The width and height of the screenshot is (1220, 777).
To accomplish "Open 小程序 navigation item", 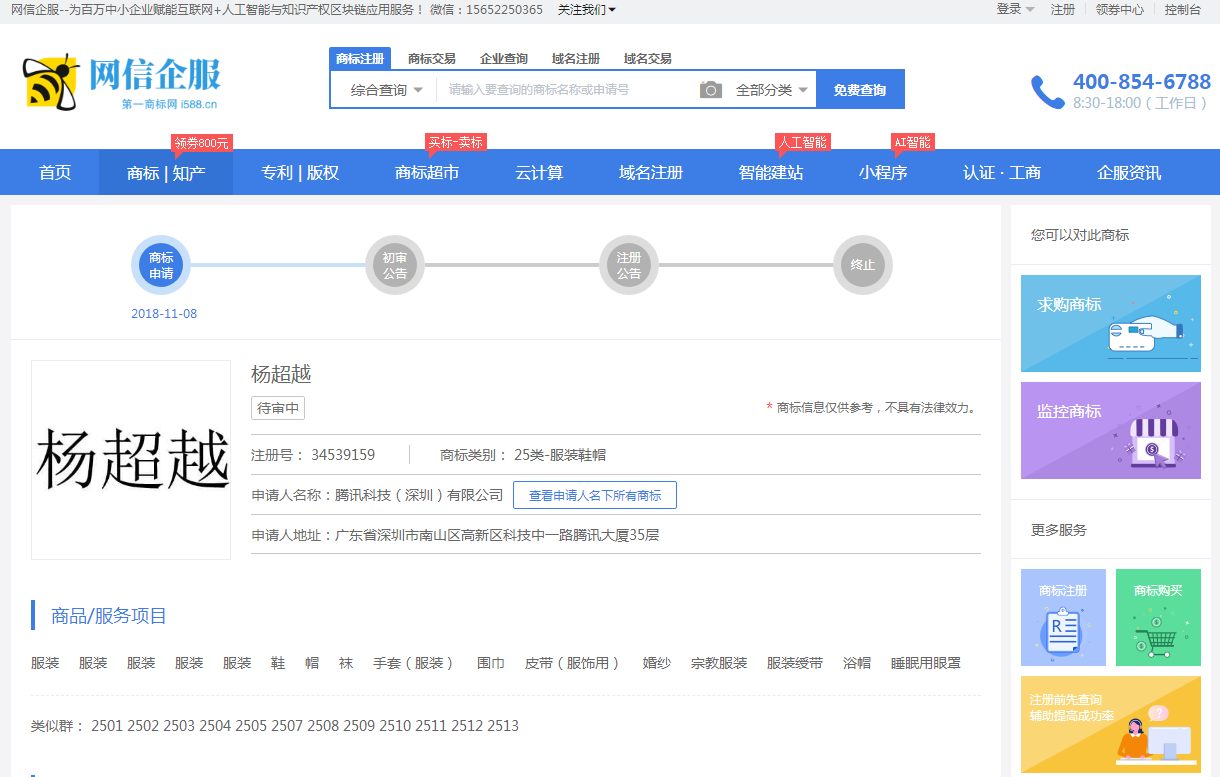I will pyautogui.click(x=883, y=173).
